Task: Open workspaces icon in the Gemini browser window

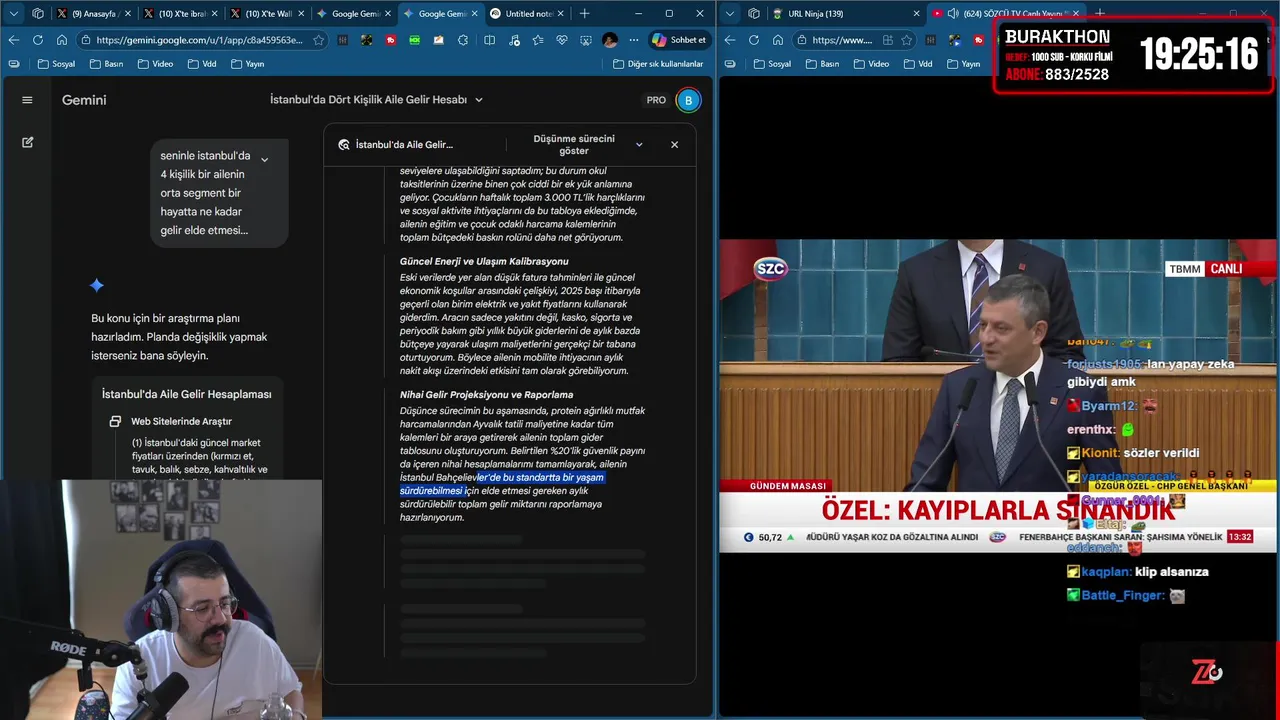Action: pos(38,13)
